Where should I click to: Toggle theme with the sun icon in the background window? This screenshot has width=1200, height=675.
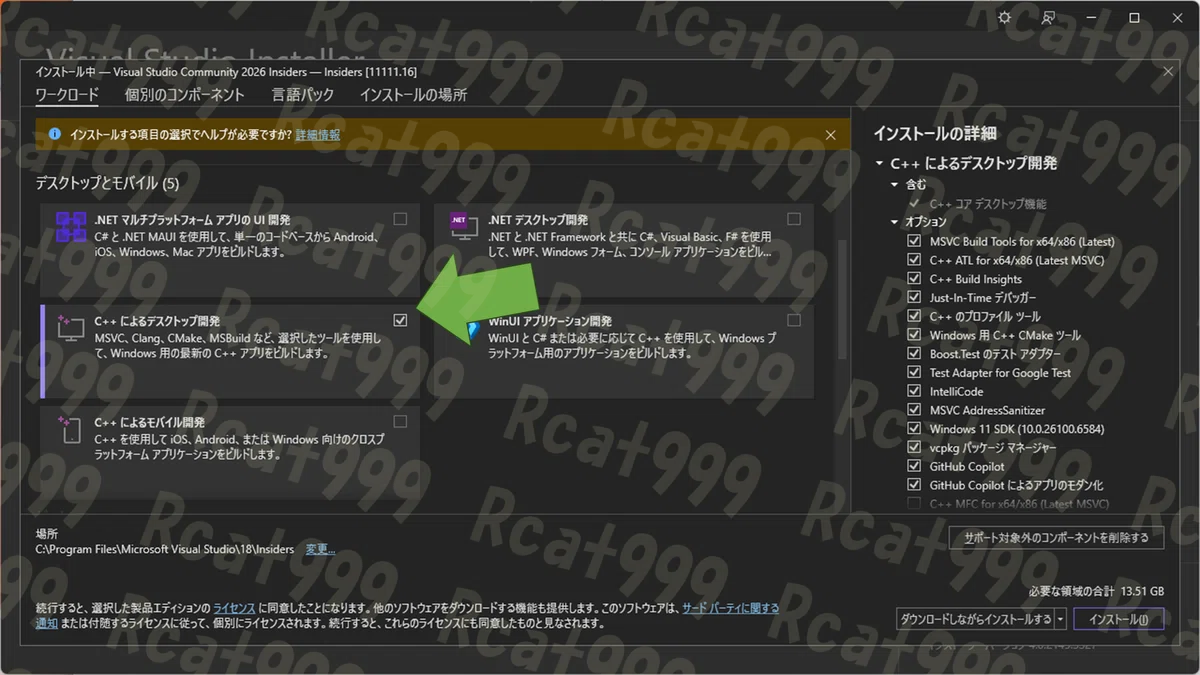tap(1005, 18)
